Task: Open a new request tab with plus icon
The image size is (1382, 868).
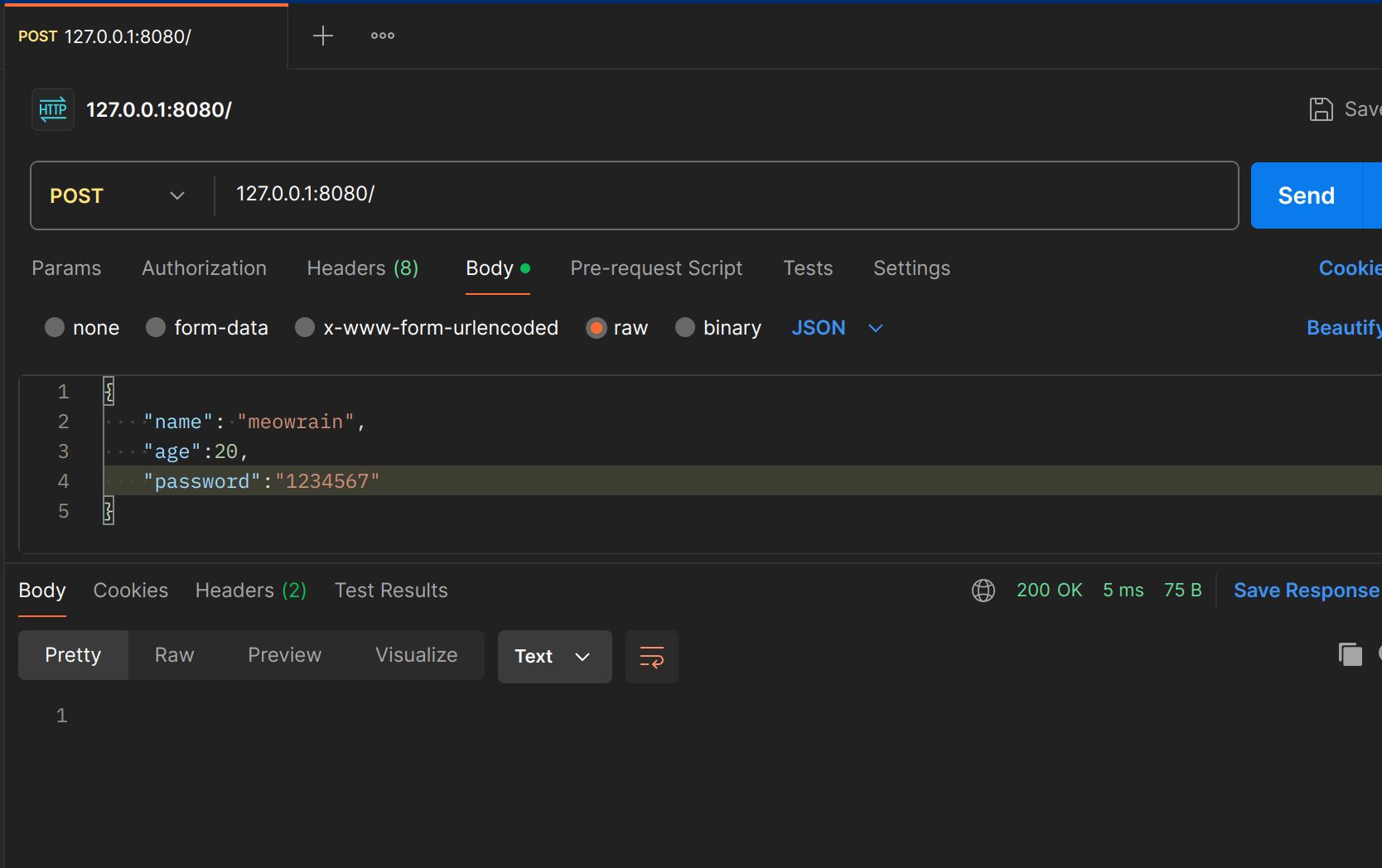Action: tap(322, 36)
